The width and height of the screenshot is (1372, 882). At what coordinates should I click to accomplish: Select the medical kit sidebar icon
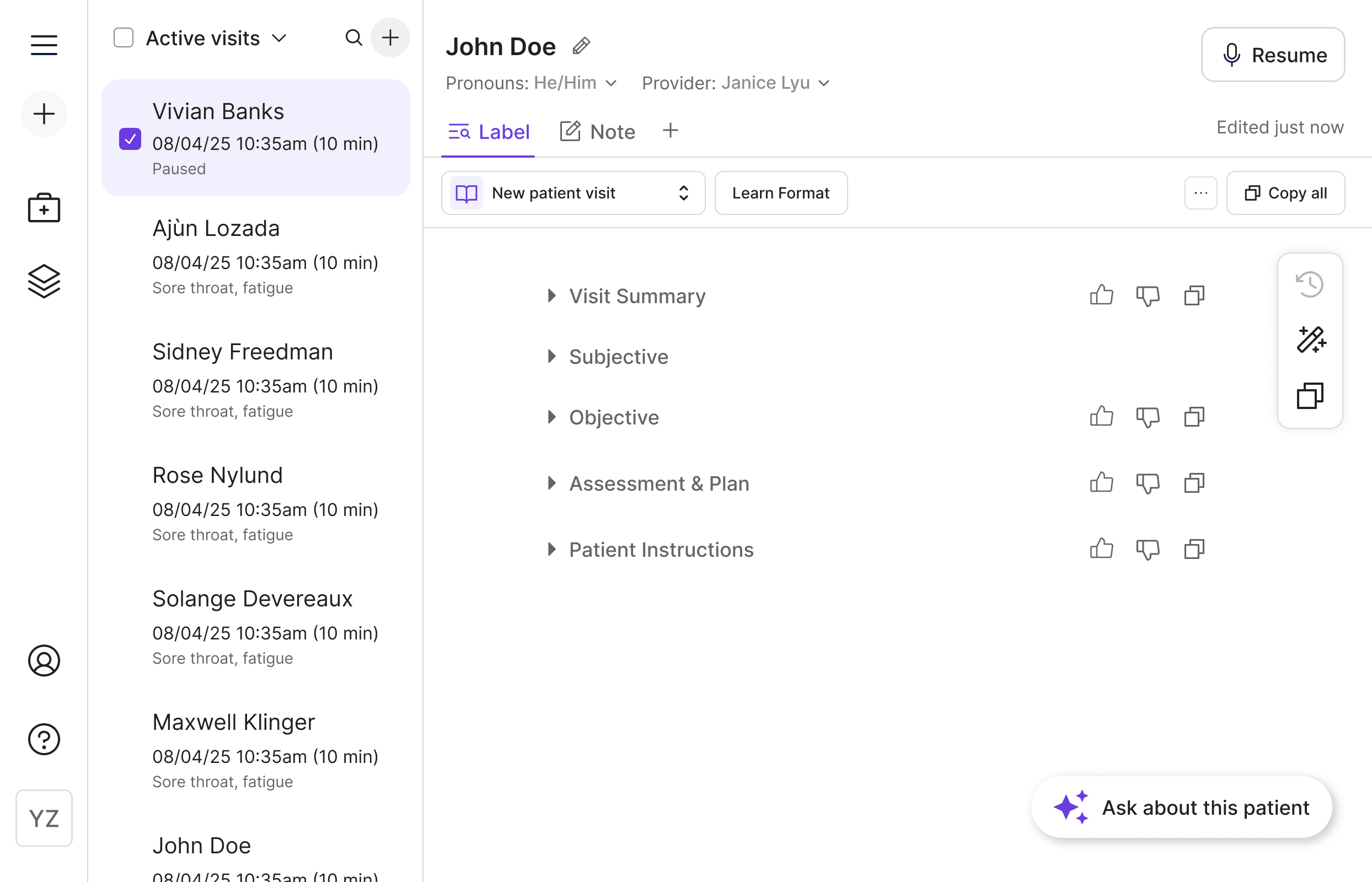(44, 207)
